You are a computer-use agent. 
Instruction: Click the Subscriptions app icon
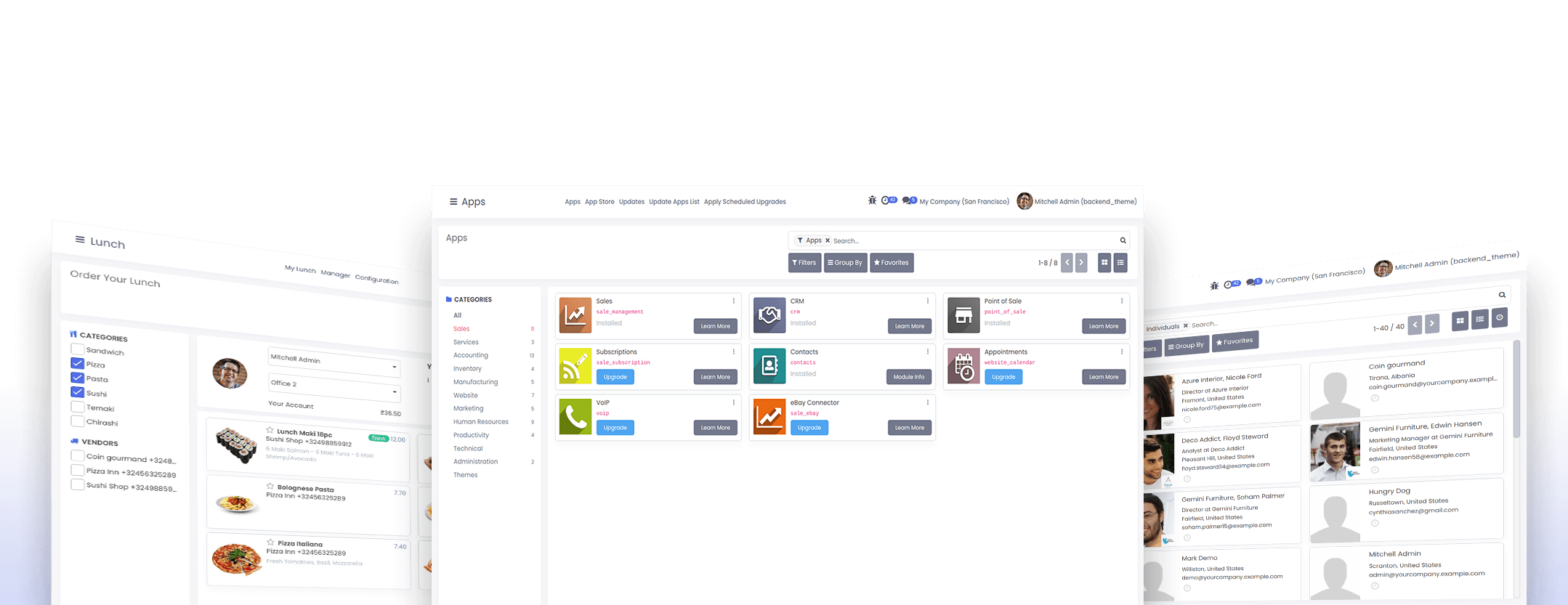575,365
